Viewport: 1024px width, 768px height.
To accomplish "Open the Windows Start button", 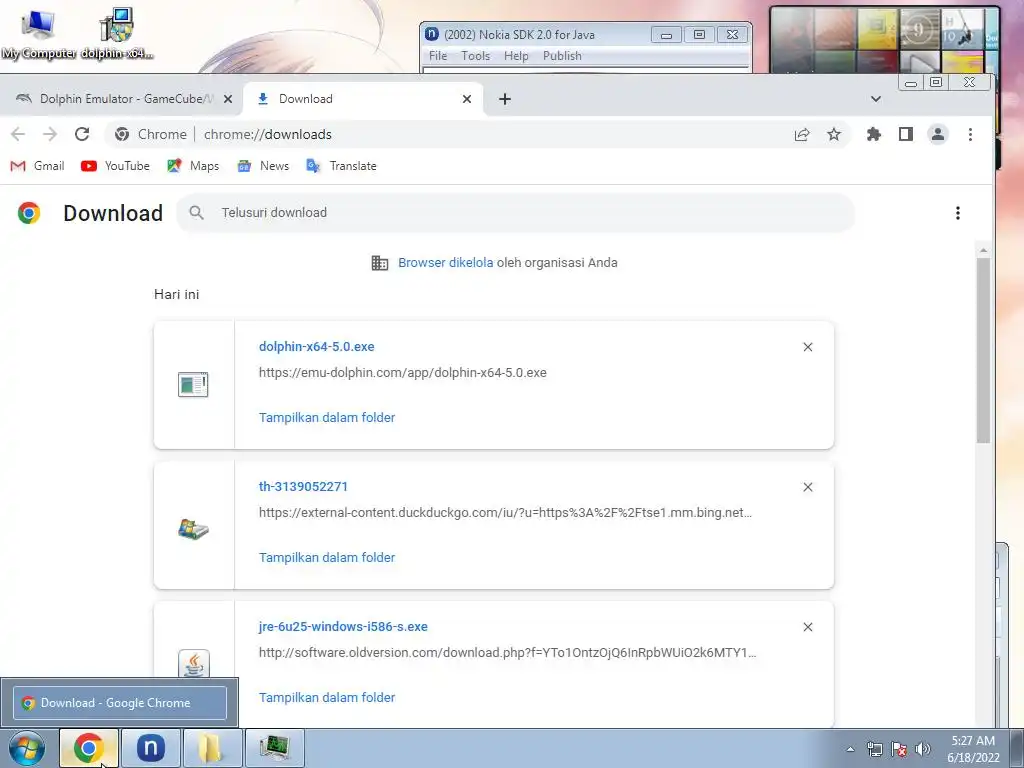I will pos(27,748).
